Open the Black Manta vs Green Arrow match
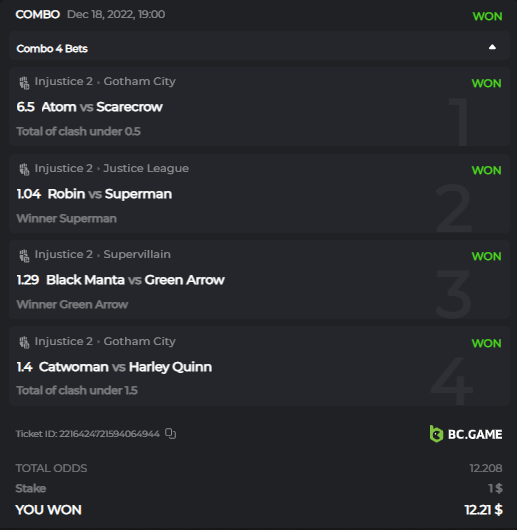This screenshot has height=530, width=517. [135, 280]
